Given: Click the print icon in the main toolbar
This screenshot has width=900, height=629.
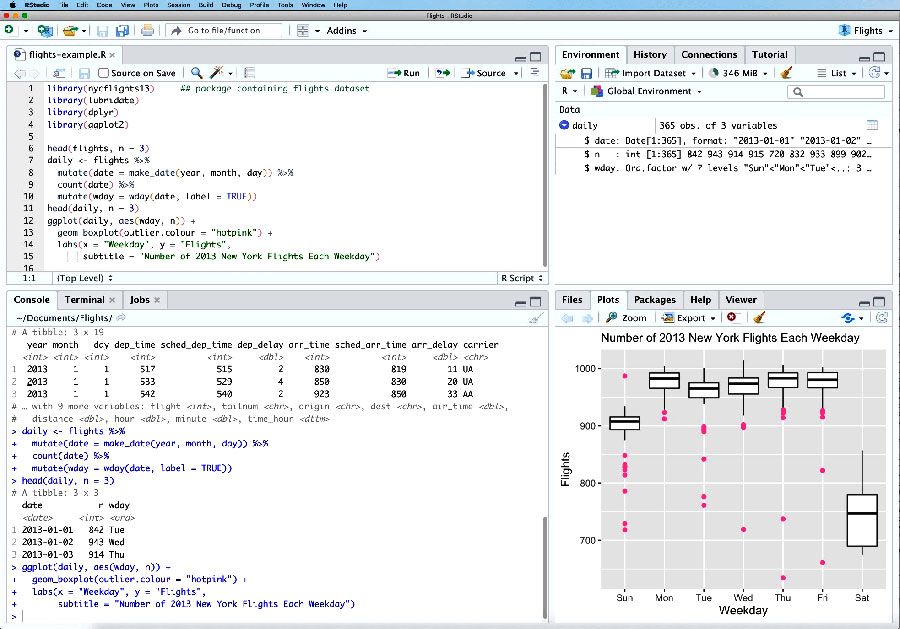Looking at the screenshot, I should coord(147,31).
